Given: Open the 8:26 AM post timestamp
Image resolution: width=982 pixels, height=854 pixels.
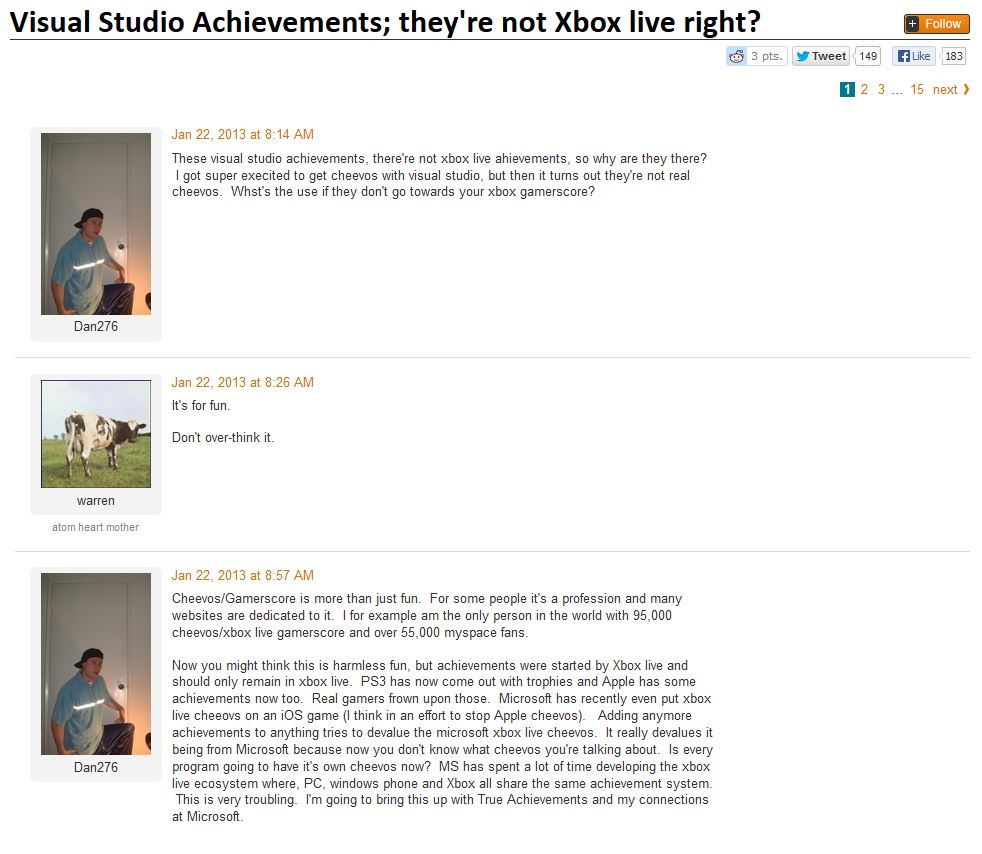Looking at the screenshot, I should pos(243,383).
